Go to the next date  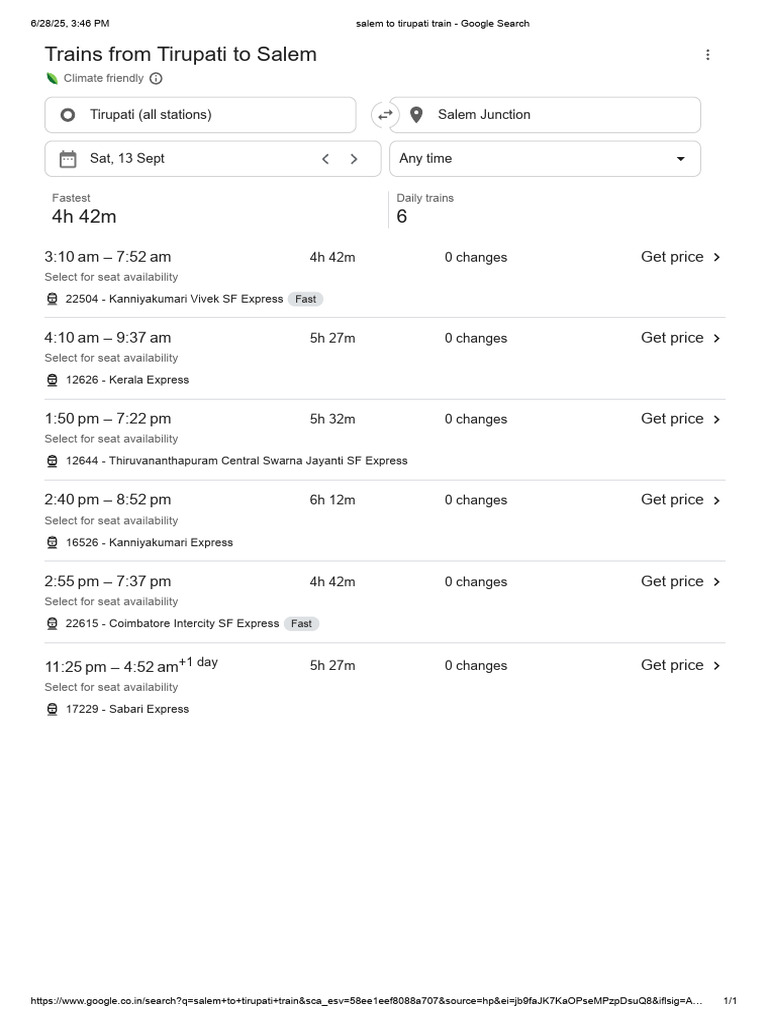354,159
